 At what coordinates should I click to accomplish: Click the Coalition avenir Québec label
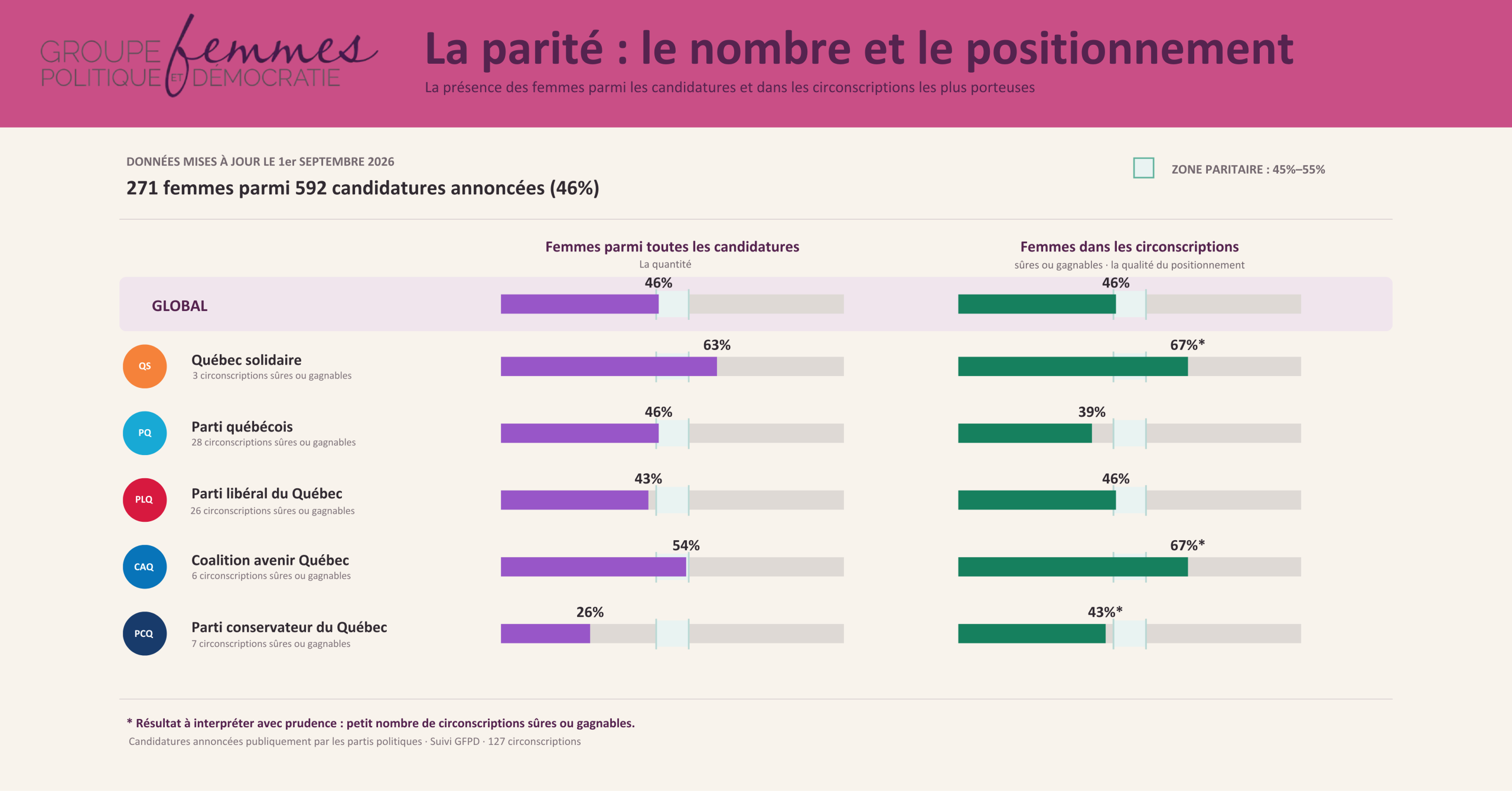coord(270,560)
